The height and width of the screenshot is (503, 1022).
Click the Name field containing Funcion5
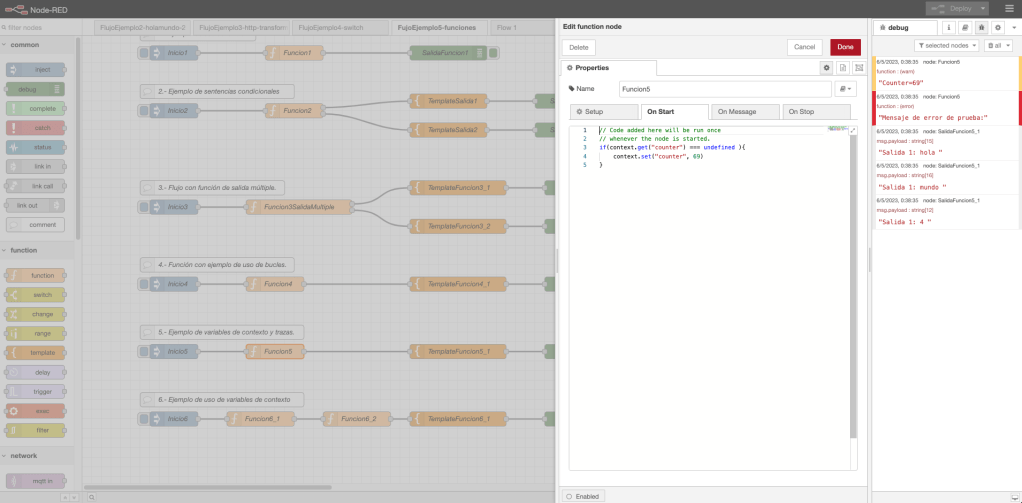coord(724,89)
